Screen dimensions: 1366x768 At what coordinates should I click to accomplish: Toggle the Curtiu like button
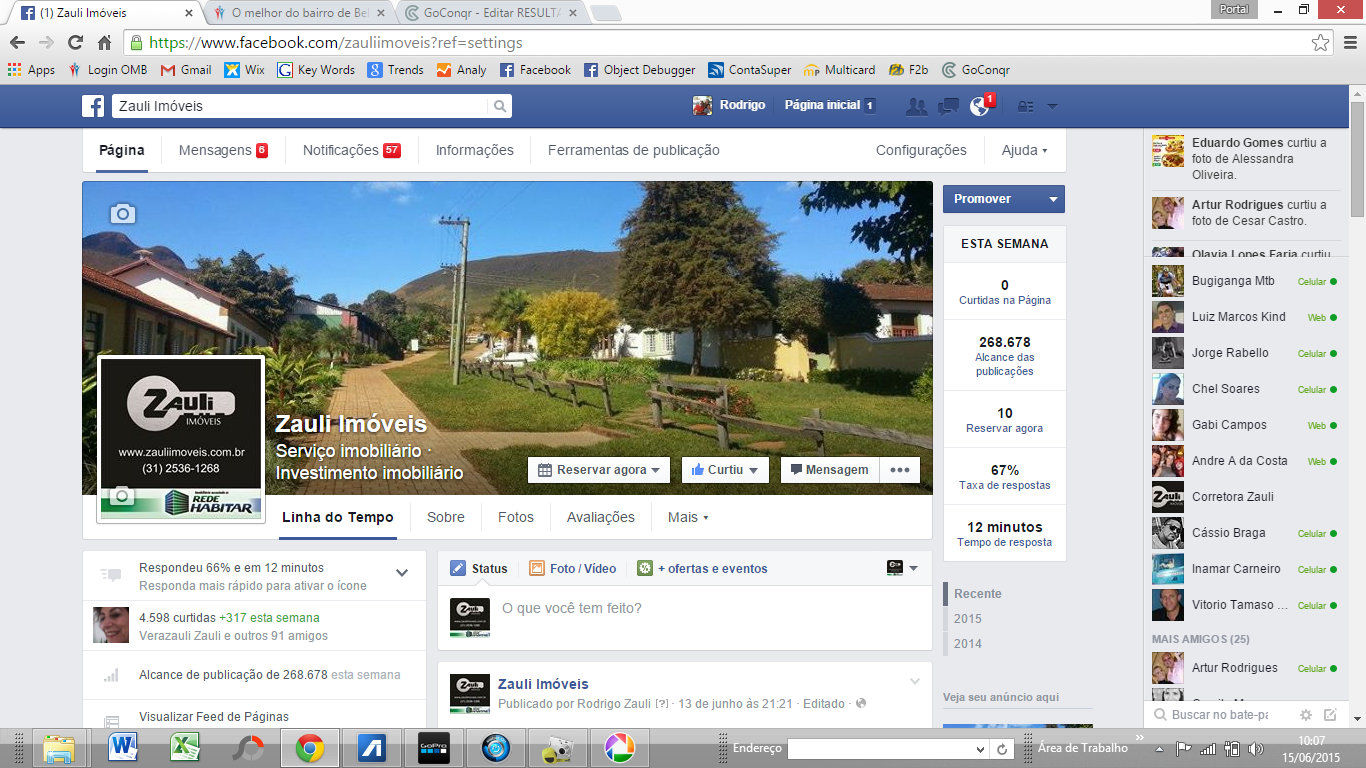point(724,470)
